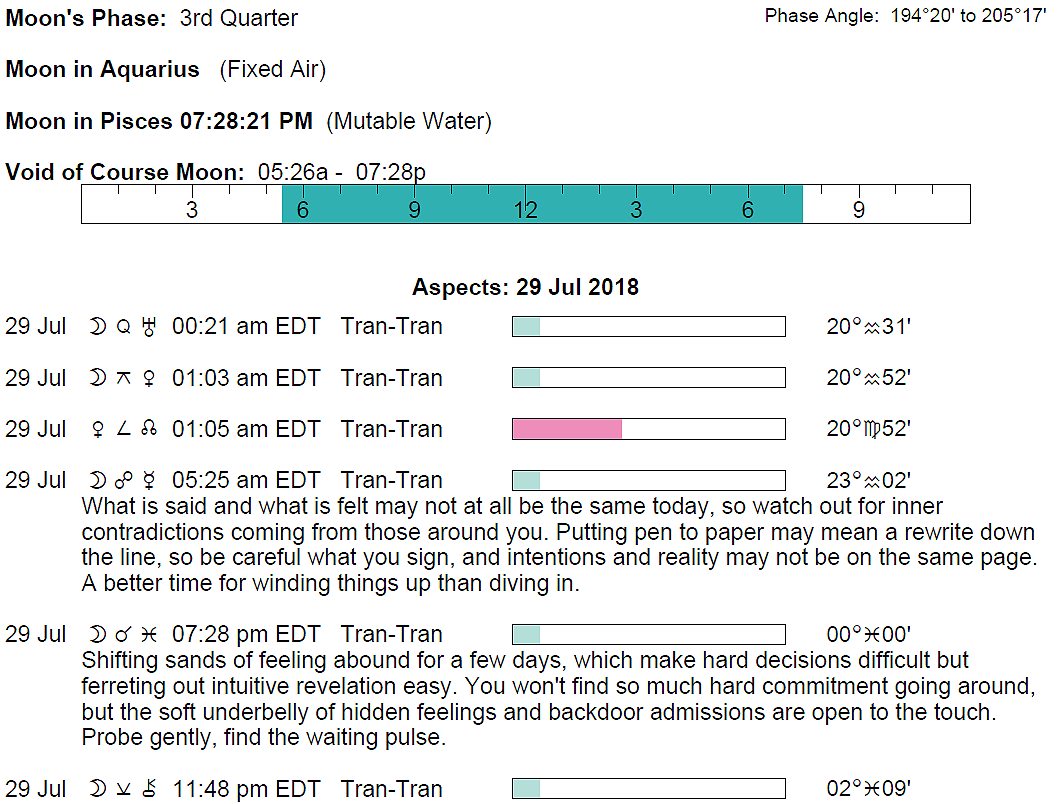Click the "Moon in Pisces 07:28:21 PM" label
1064x804 pixels.
tap(159, 122)
